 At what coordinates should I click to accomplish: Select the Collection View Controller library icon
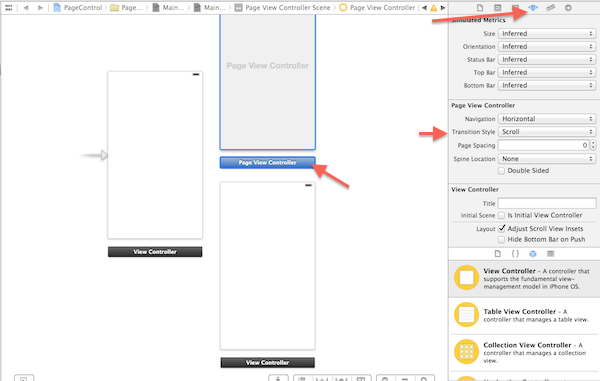click(466, 352)
